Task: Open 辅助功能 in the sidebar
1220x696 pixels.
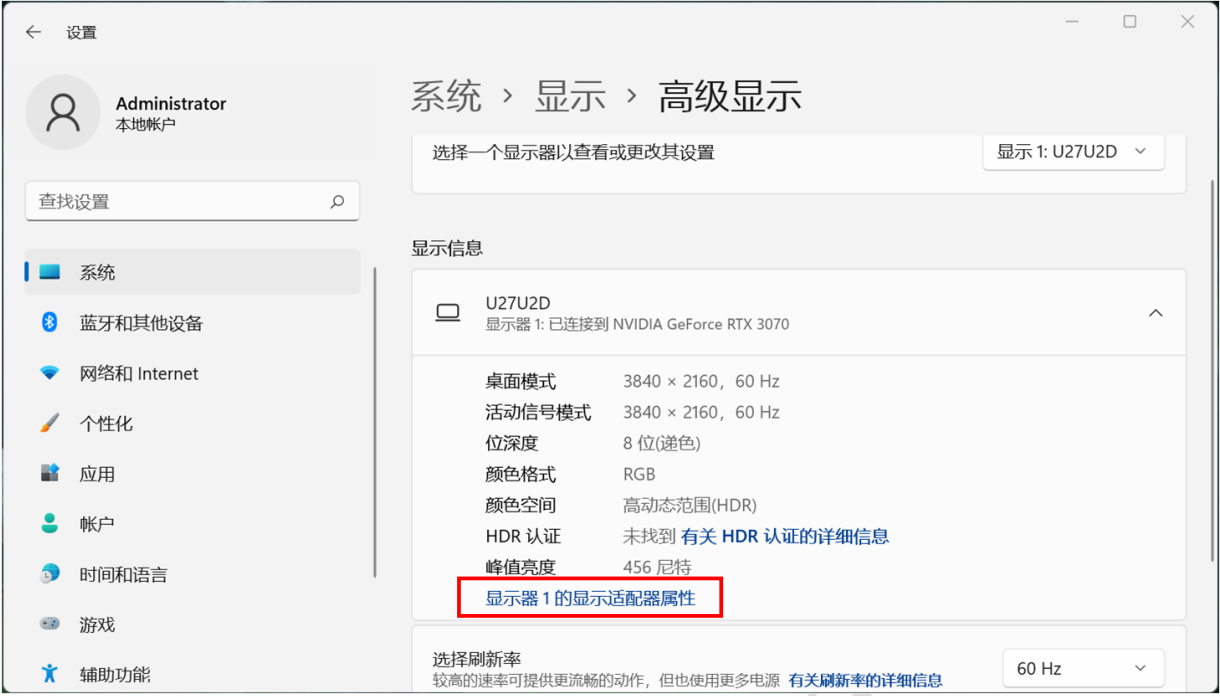Action: (x=115, y=674)
